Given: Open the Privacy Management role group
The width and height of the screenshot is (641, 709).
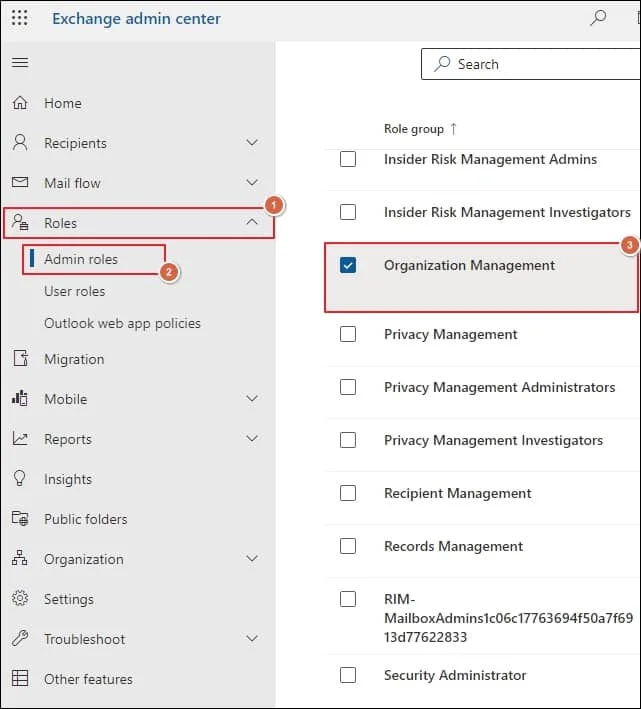Looking at the screenshot, I should pos(451,335).
